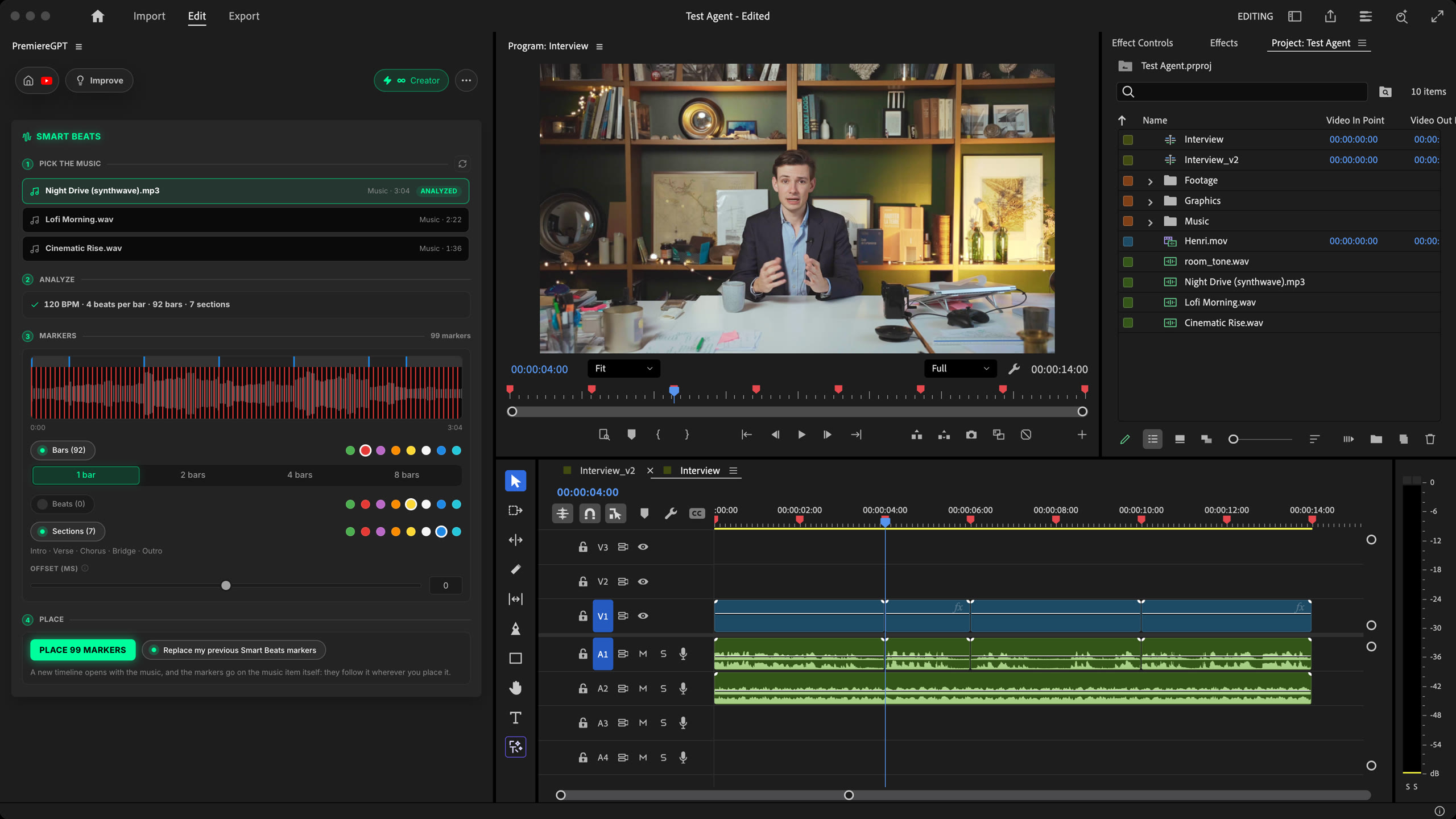
Task: Click the Creator button
Action: point(411,81)
